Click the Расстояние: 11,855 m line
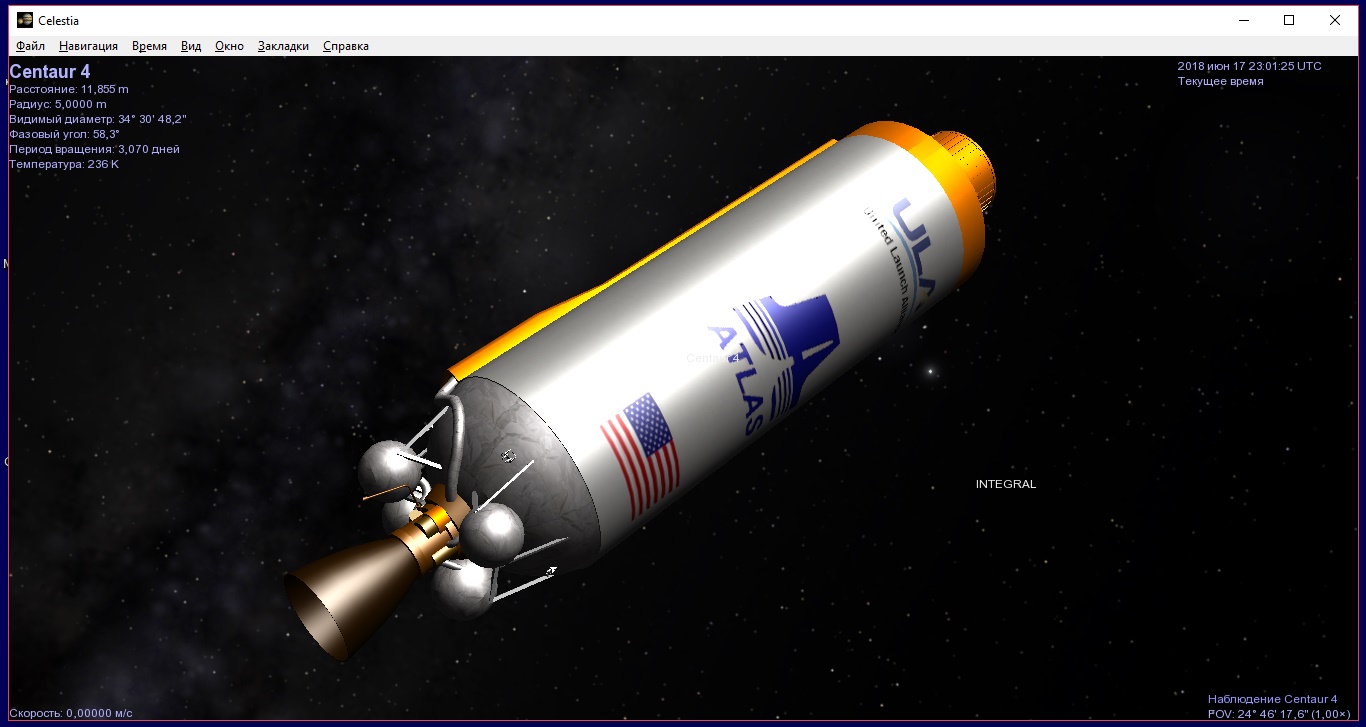Image resolution: width=1366 pixels, height=727 pixels. pyautogui.click(x=69, y=89)
